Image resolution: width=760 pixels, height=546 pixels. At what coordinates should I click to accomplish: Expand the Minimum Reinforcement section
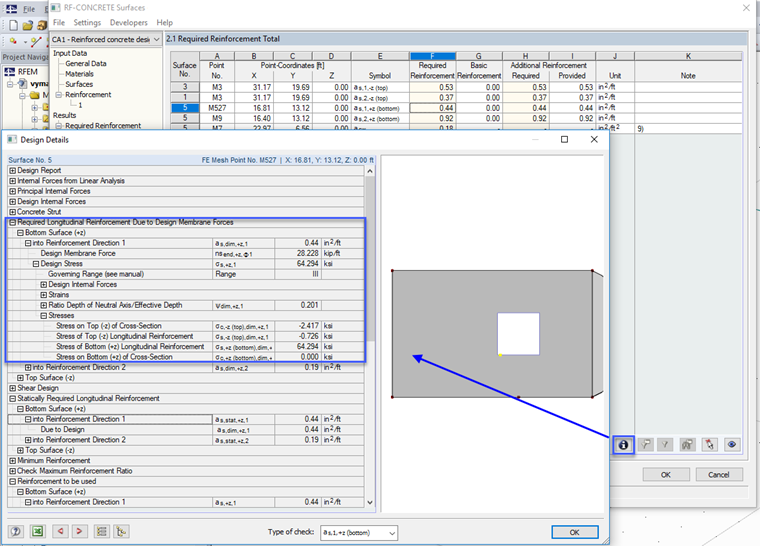pos(13,461)
